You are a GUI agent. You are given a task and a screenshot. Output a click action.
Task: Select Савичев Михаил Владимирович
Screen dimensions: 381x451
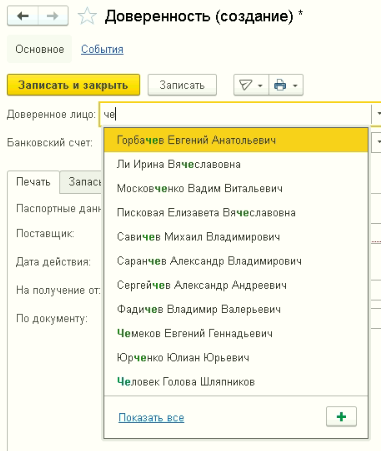(236, 237)
